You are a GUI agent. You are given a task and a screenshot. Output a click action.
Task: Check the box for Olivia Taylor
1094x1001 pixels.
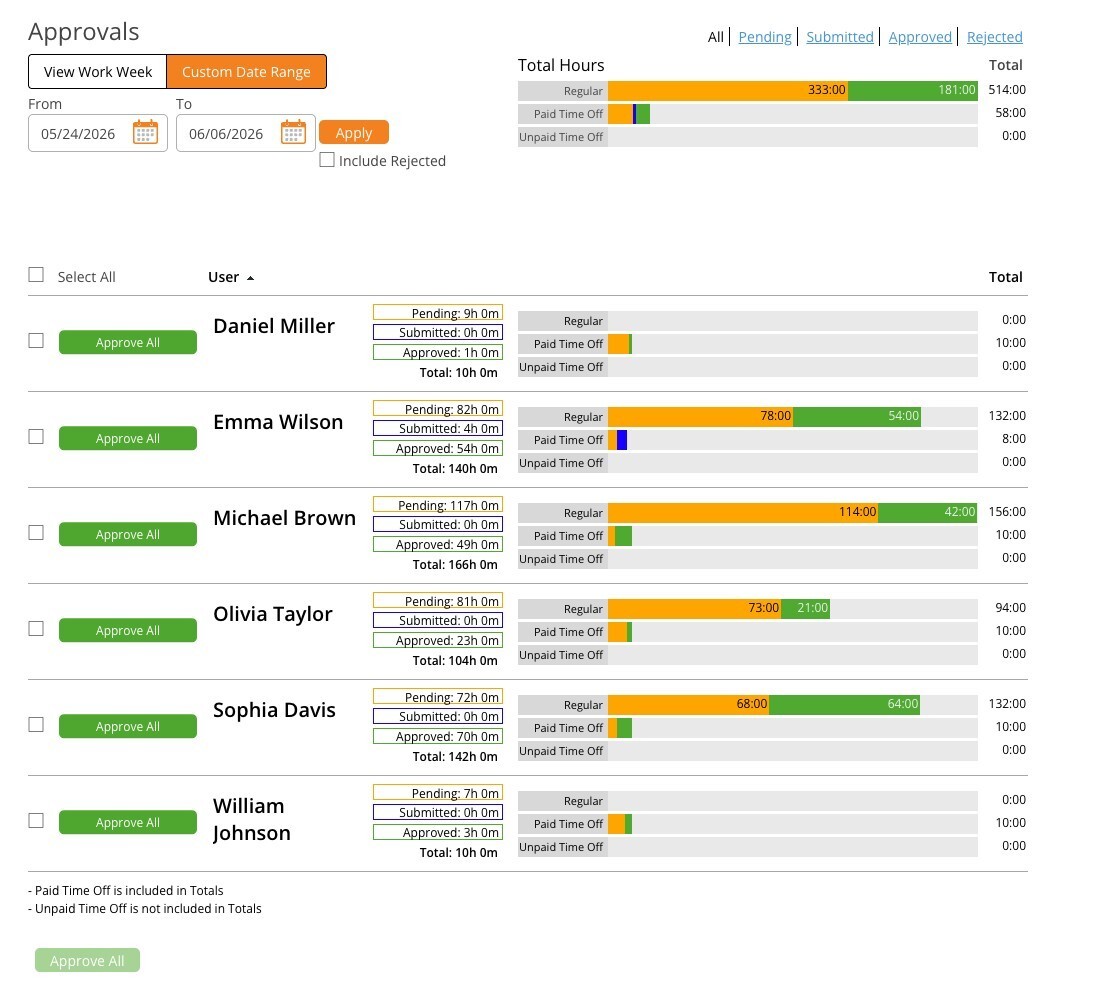pyautogui.click(x=36, y=629)
